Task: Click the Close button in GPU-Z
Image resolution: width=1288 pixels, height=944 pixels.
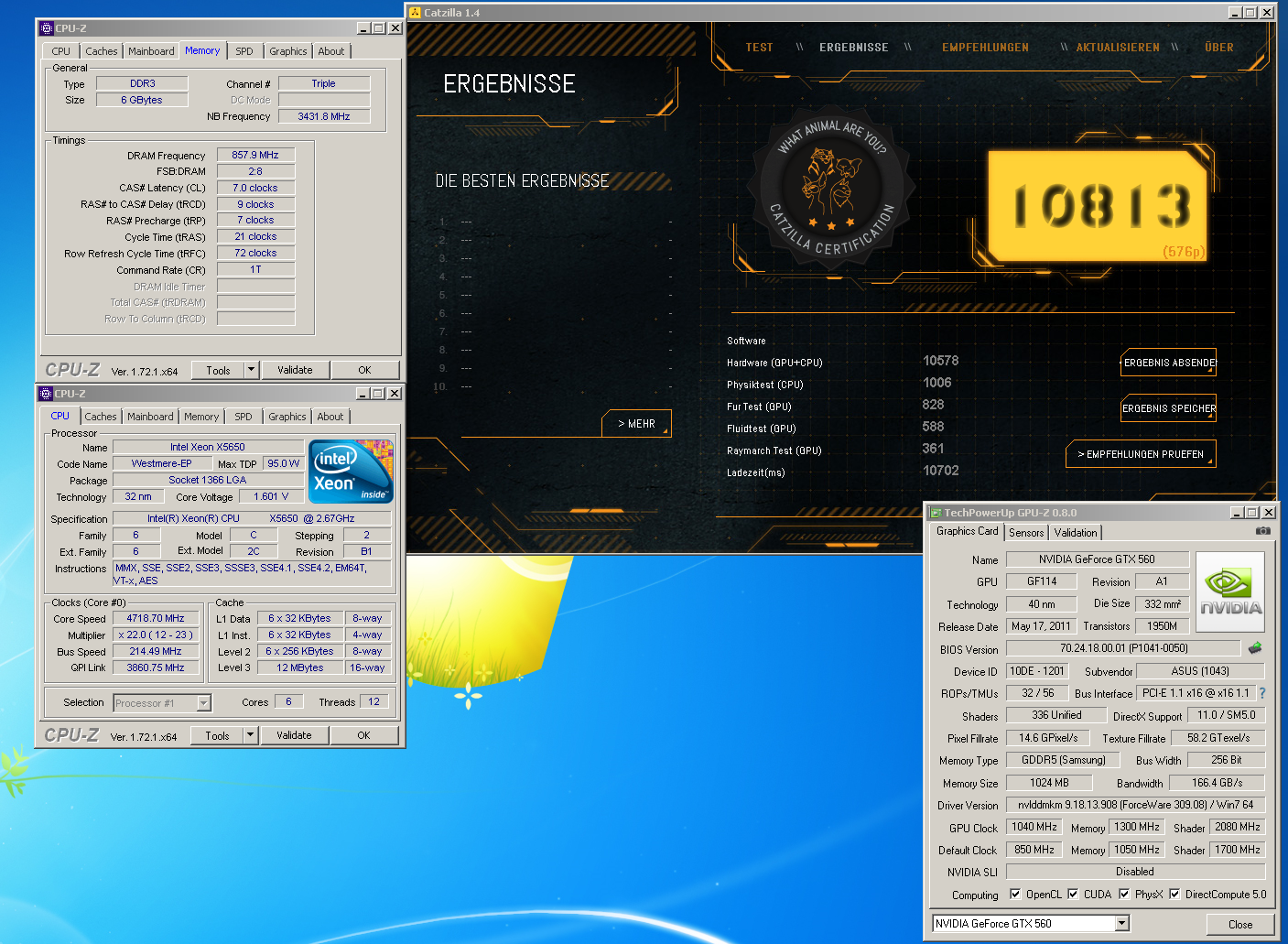Action: pyautogui.click(x=1240, y=924)
